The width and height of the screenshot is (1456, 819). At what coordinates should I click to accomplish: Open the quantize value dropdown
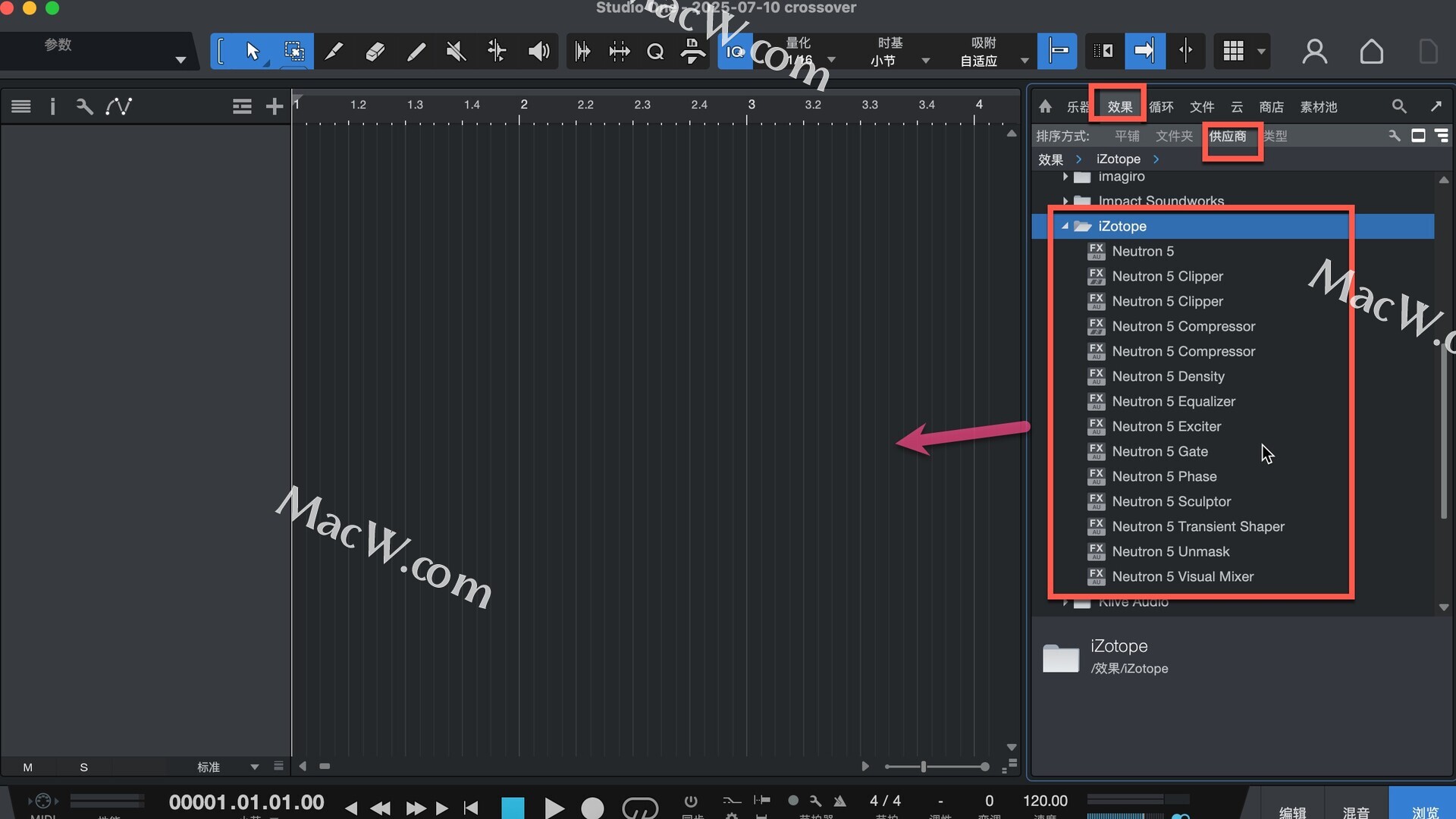click(x=832, y=60)
